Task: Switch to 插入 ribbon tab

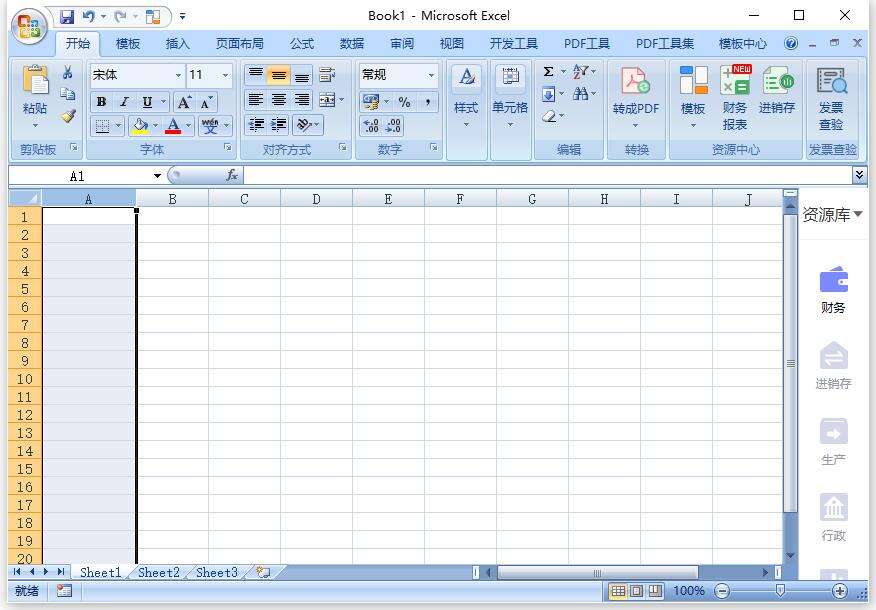Action: [178, 44]
